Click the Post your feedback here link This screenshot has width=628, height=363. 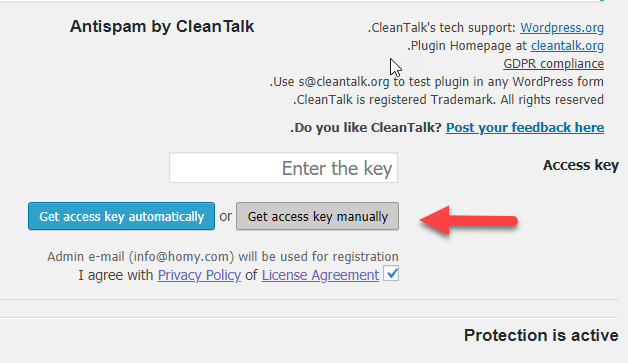click(x=525, y=127)
